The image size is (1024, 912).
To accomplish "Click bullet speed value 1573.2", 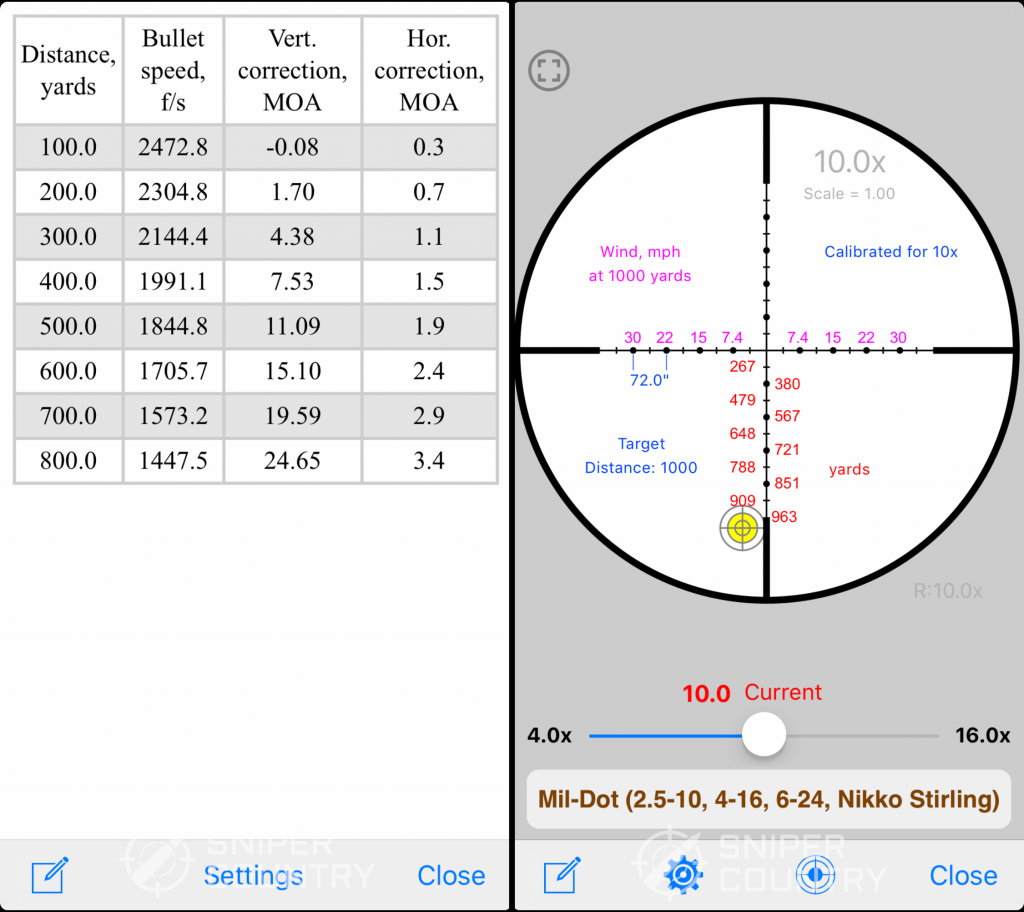I will point(173,415).
